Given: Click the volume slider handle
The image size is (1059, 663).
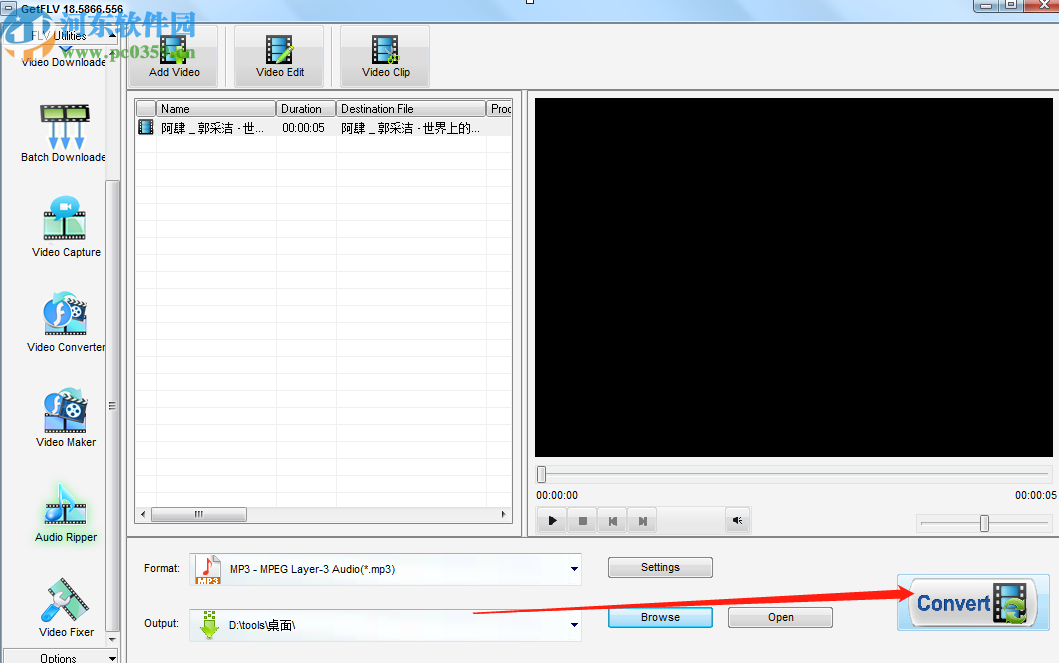Looking at the screenshot, I should click(984, 523).
